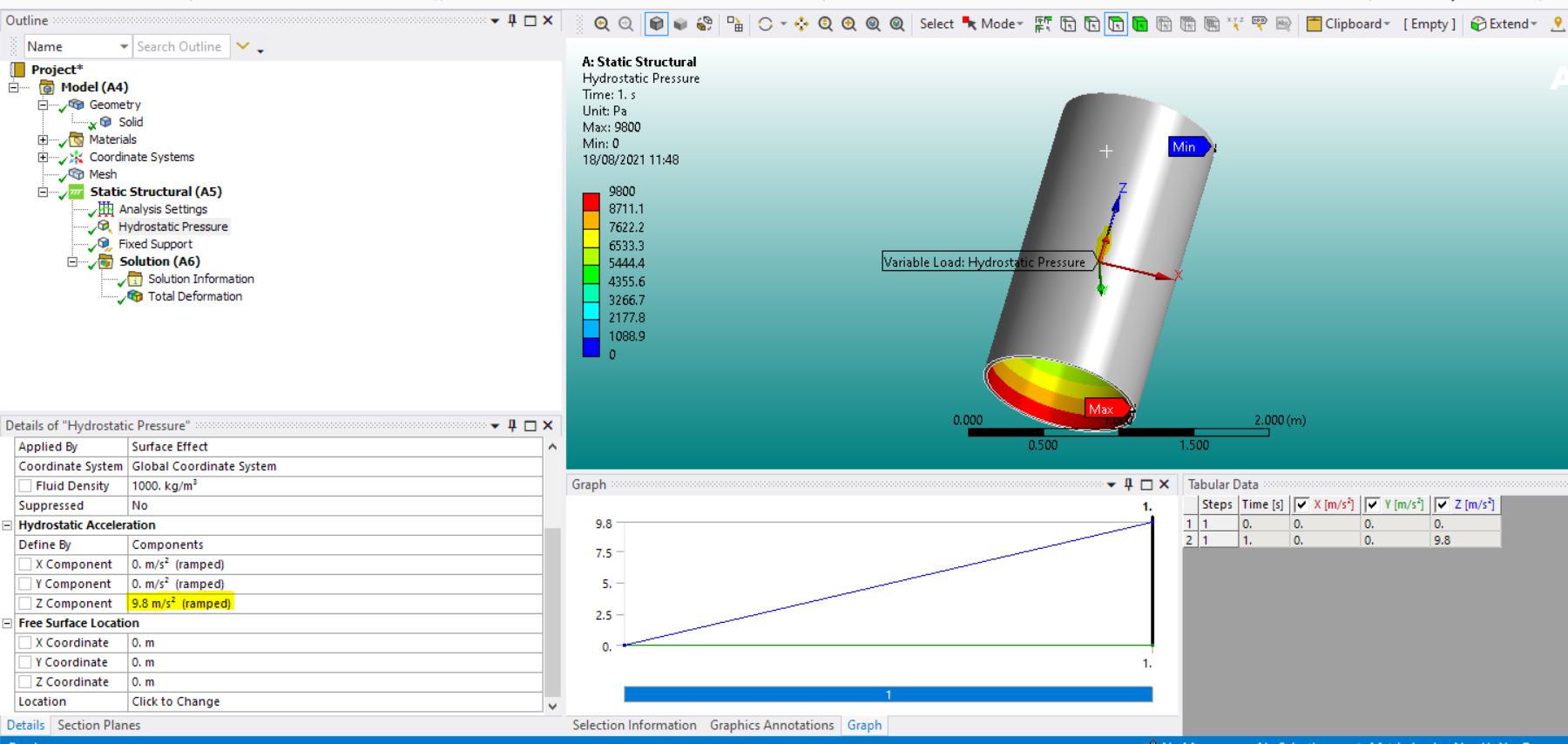This screenshot has width=1568, height=744.
Task: Pin the Outline panel
Action: point(512,20)
